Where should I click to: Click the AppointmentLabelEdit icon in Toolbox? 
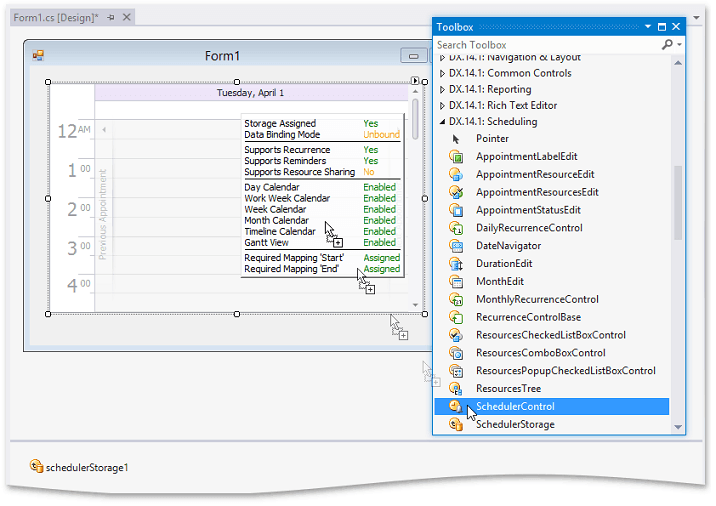(456, 157)
